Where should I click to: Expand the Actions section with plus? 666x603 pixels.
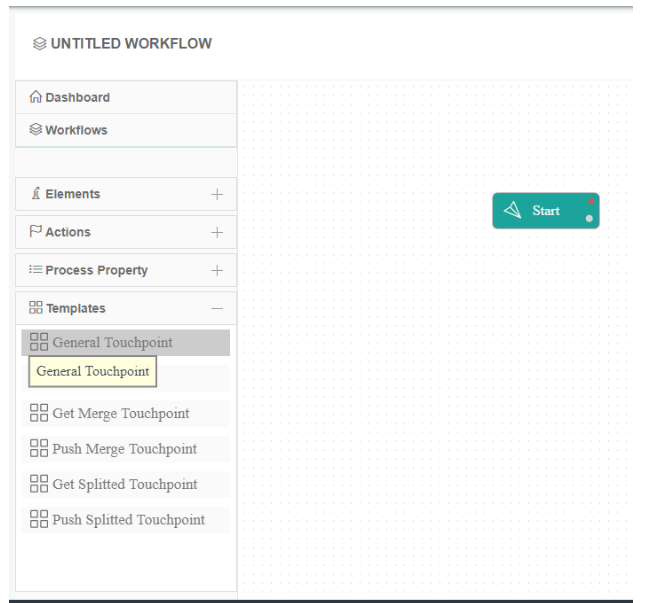click(217, 232)
